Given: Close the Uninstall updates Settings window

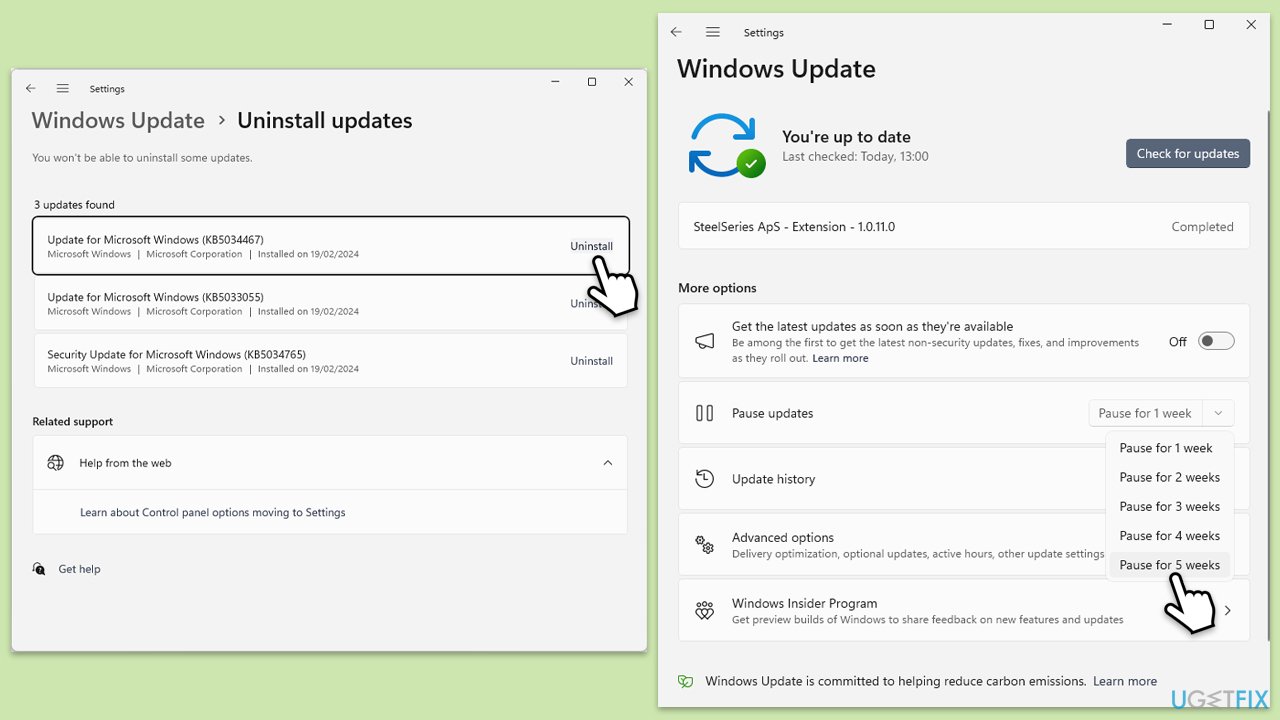Looking at the screenshot, I should (628, 82).
